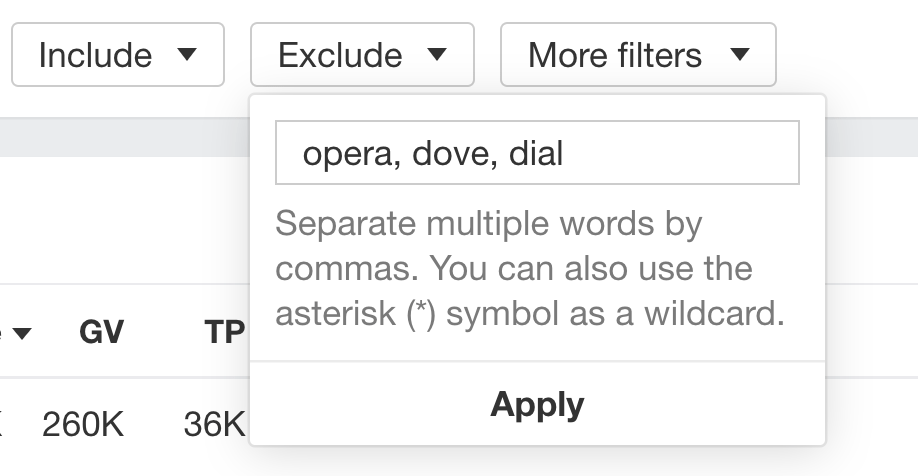Viewport: 918px width, 476px height.
Task: Collapse the Exclude filter dropdown
Action: (x=362, y=54)
